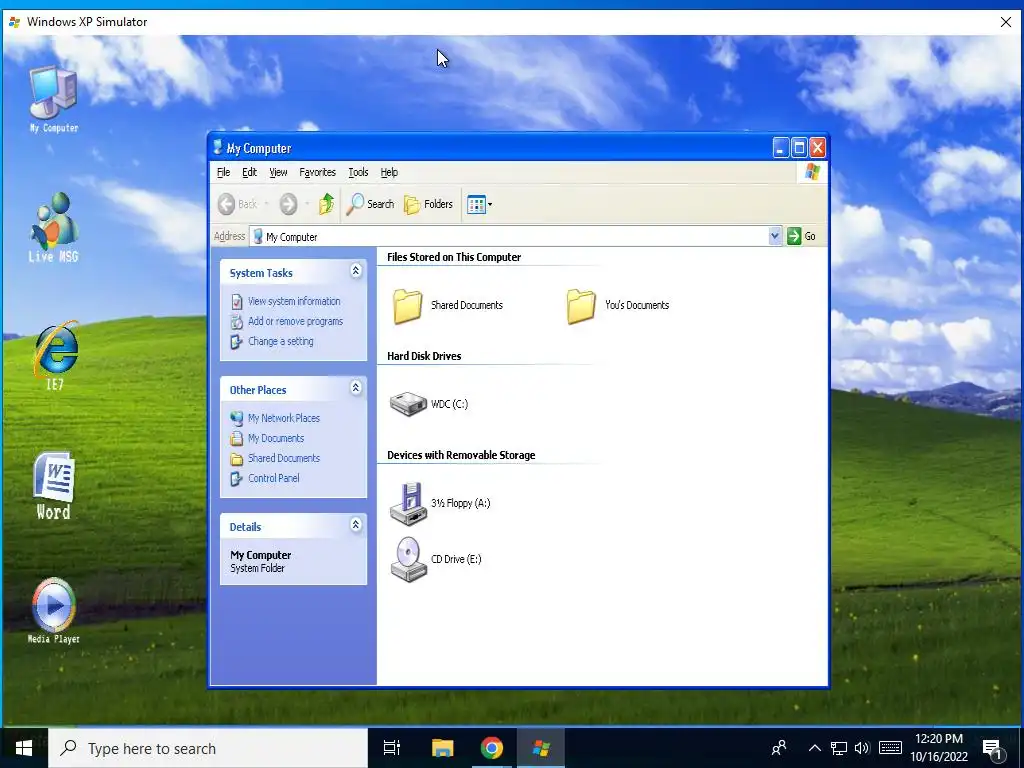Image resolution: width=1024 pixels, height=768 pixels.
Task: Open the People icon in system tray
Action: (x=778, y=748)
